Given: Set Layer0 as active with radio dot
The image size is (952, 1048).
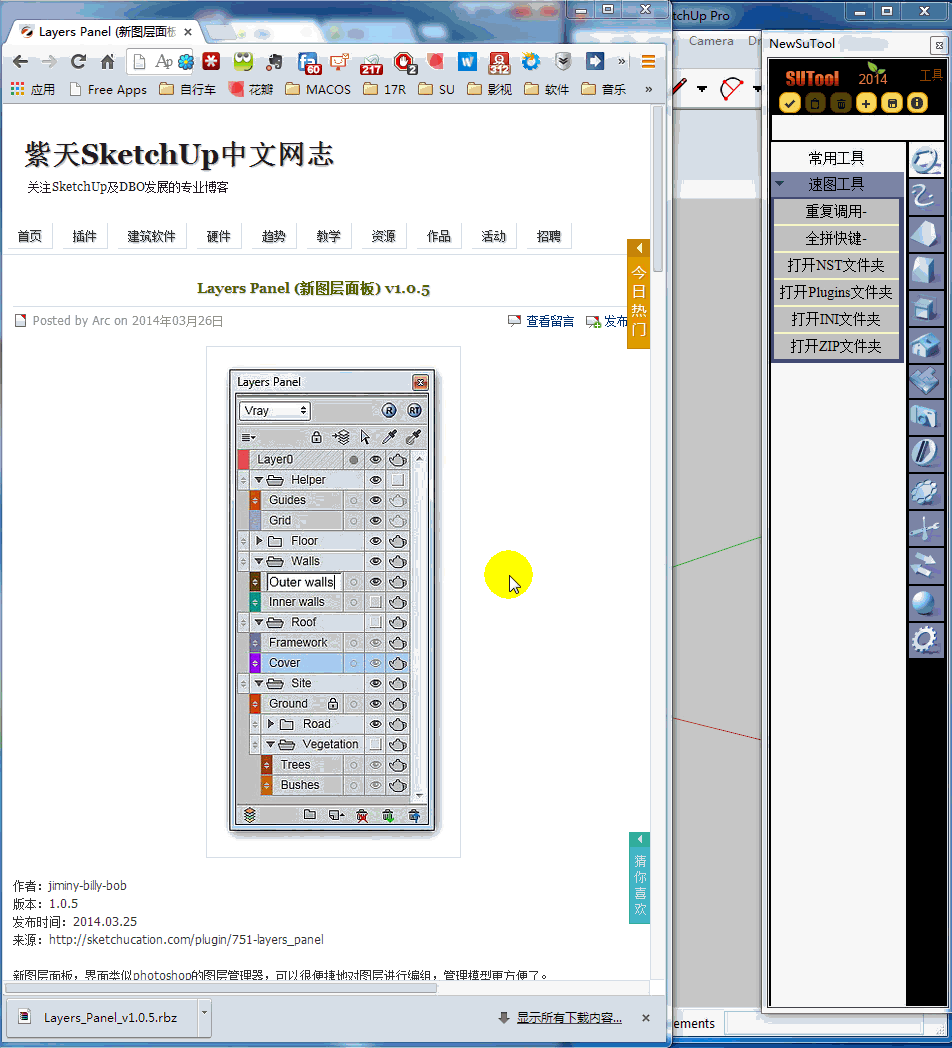Looking at the screenshot, I should [354, 459].
